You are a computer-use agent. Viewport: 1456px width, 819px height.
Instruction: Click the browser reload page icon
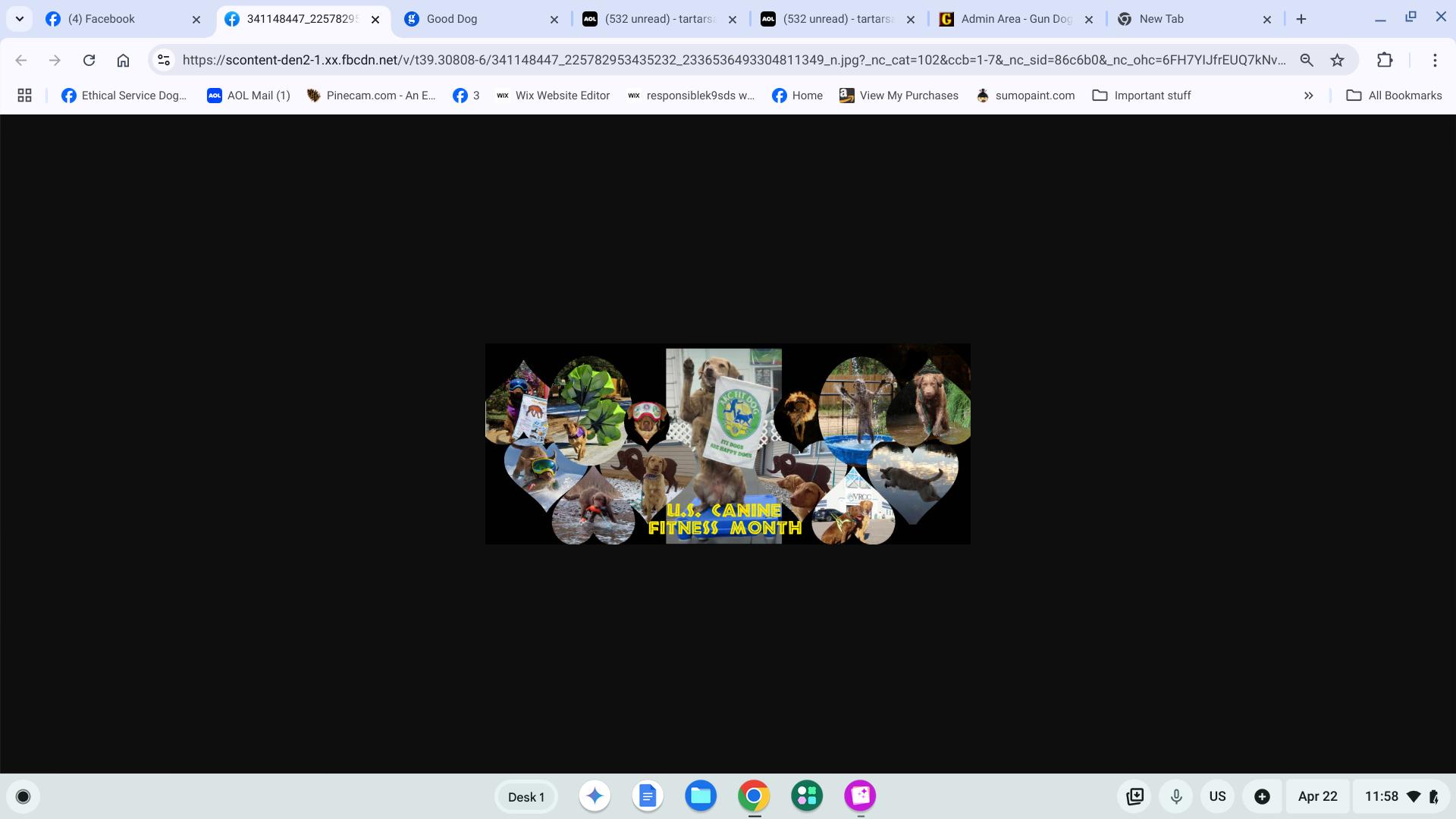point(89,60)
